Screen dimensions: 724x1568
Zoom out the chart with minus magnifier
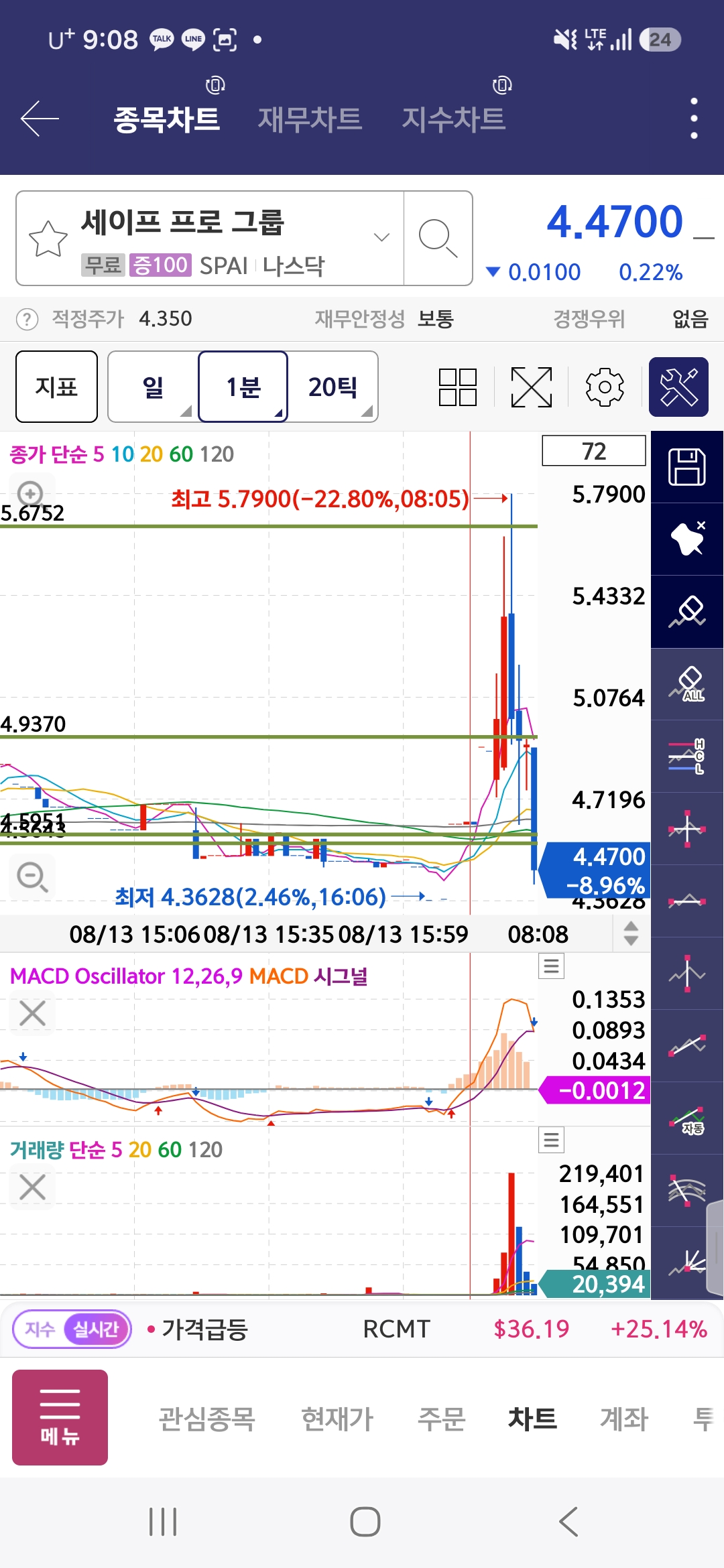point(32,876)
